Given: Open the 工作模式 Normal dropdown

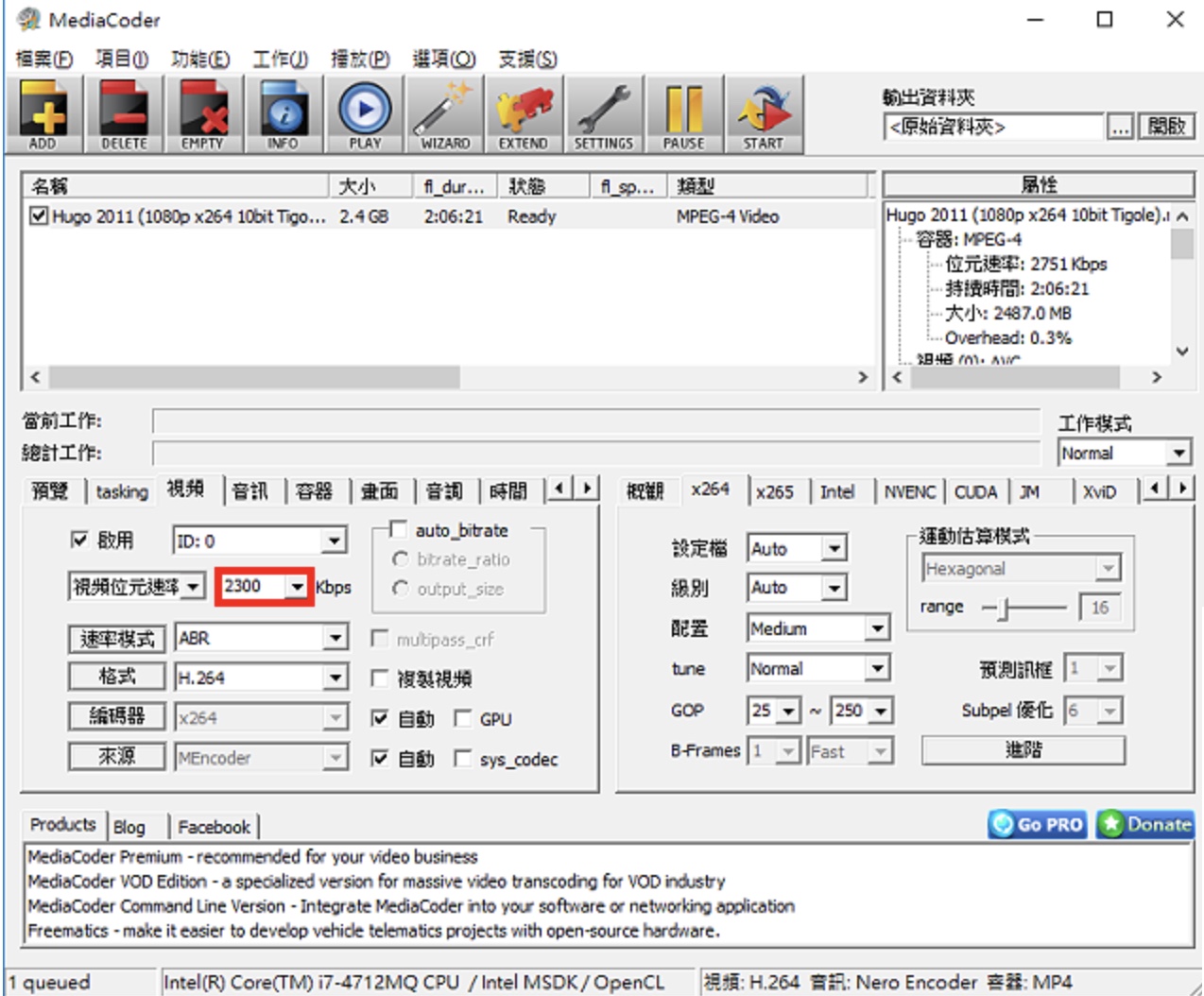Looking at the screenshot, I should coord(1124,454).
